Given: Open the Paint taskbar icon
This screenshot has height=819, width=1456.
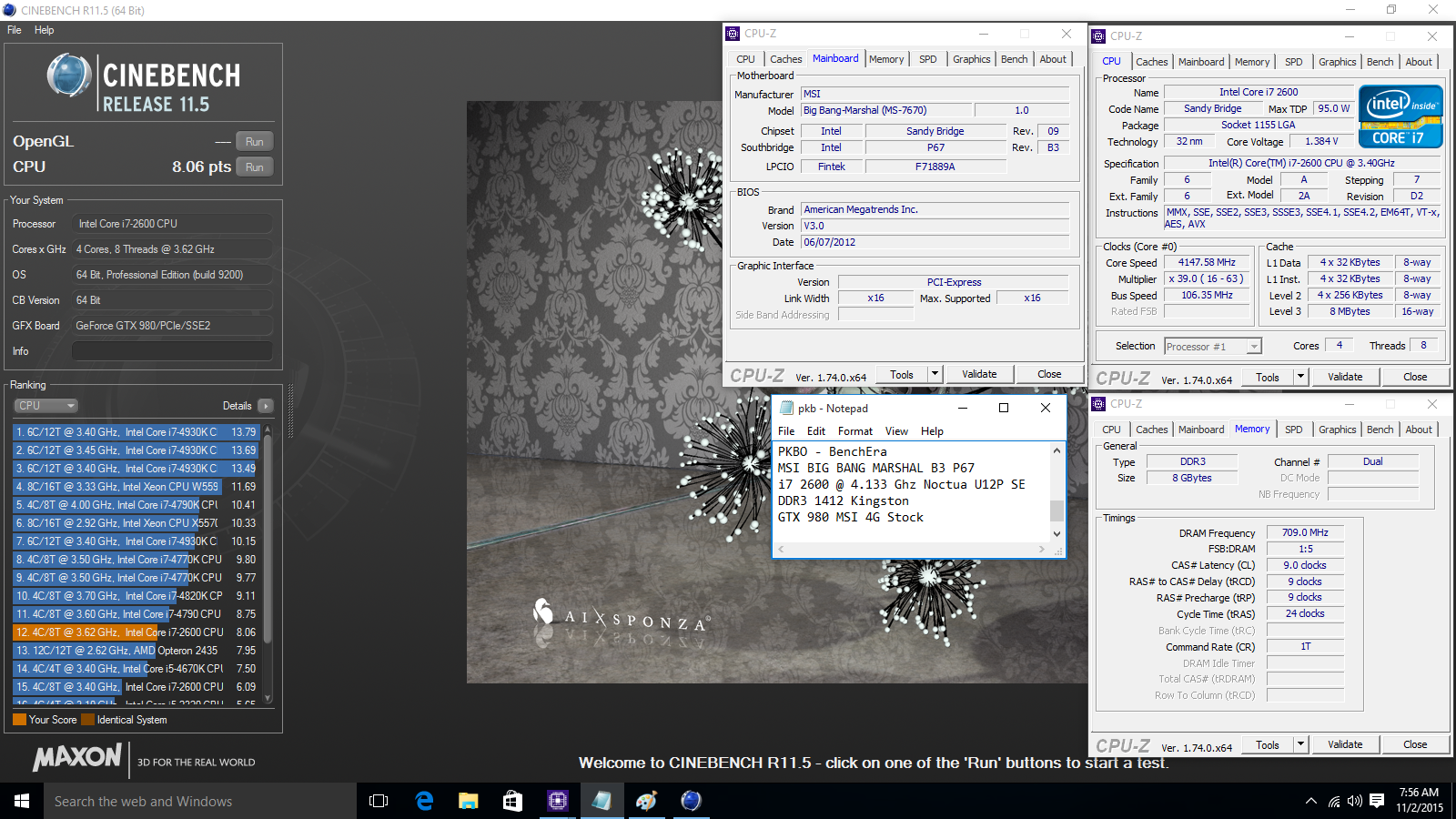Looking at the screenshot, I should pos(646,801).
